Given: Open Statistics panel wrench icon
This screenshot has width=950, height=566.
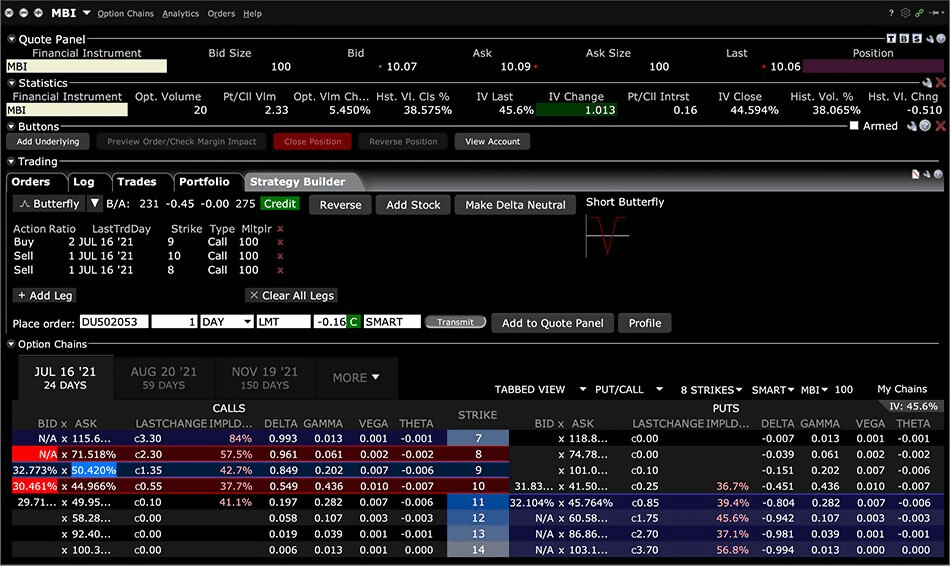Looking at the screenshot, I should [x=927, y=82].
